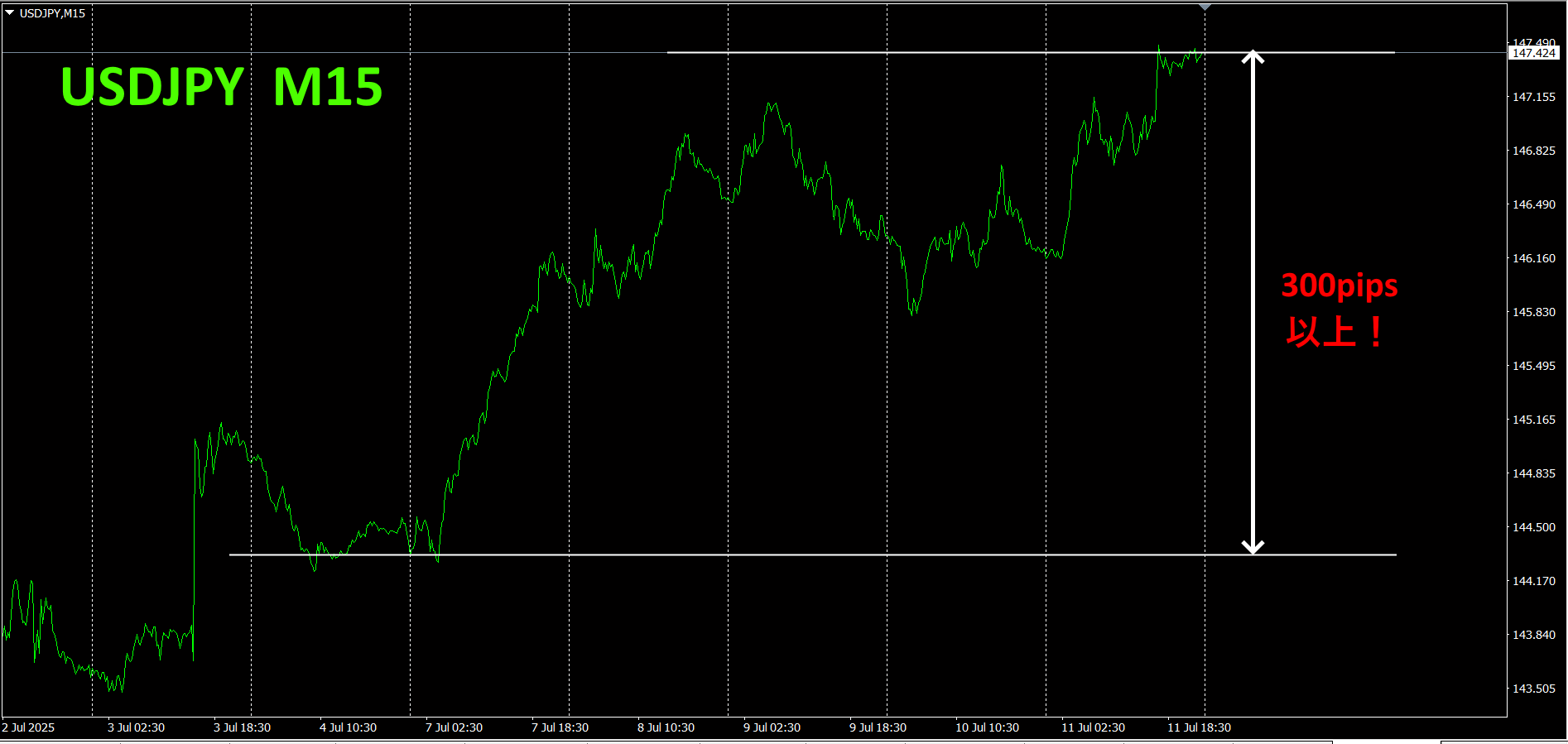Click price scale value 147.155
The height and width of the screenshot is (744, 1568).
pos(1534,97)
